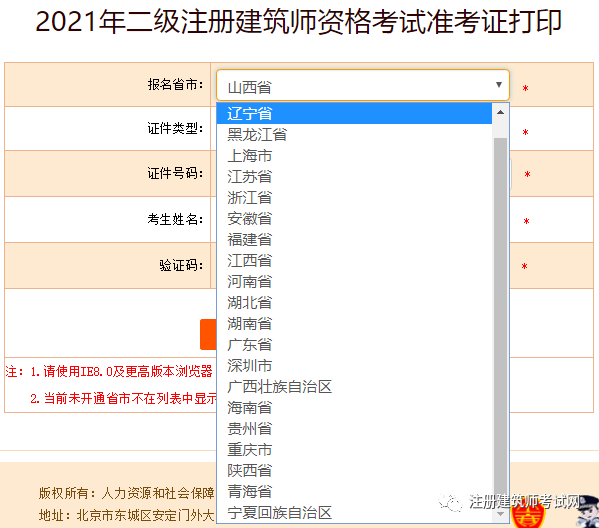Image resolution: width=599 pixels, height=528 pixels.
Task: Select 安徽省 in the province list
Action: pyautogui.click(x=354, y=219)
